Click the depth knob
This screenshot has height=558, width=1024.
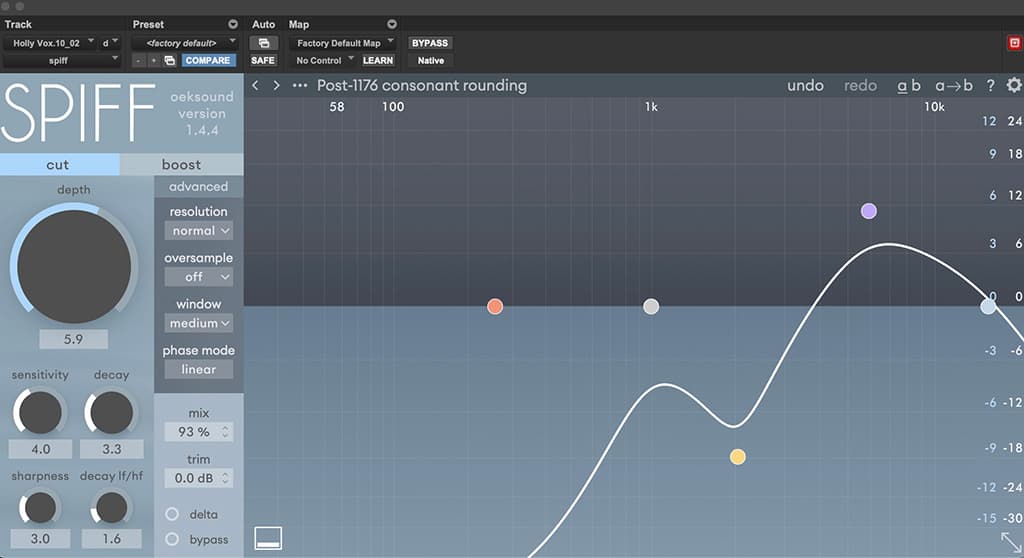[x=74, y=266]
